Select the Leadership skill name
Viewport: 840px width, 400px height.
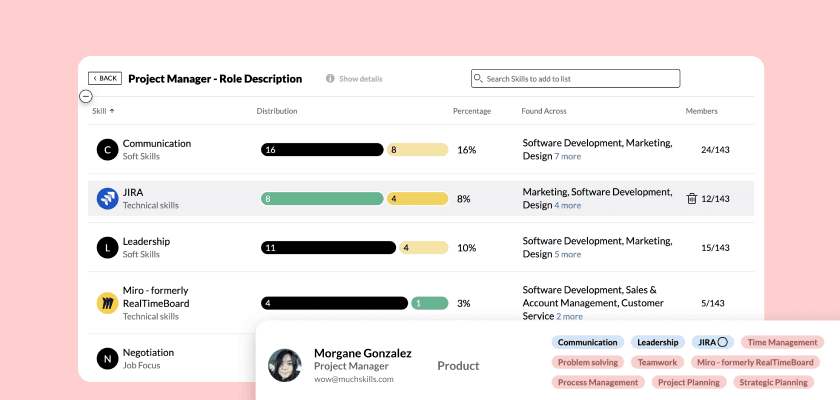[146, 241]
